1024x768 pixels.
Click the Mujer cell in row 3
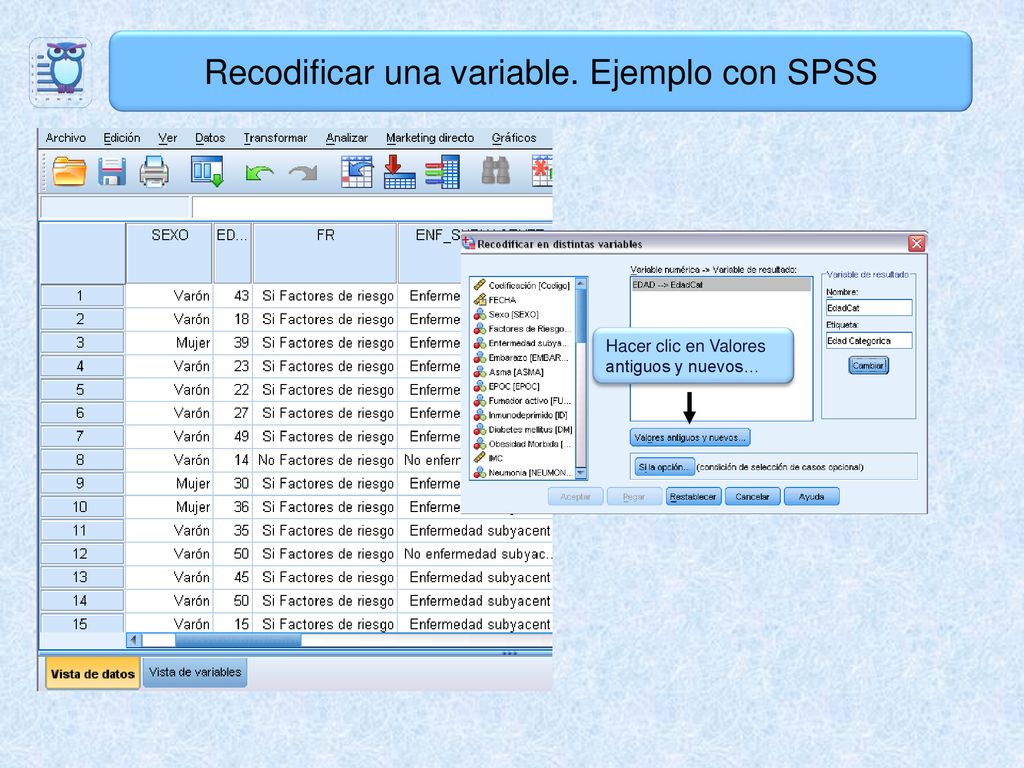[x=169, y=342]
